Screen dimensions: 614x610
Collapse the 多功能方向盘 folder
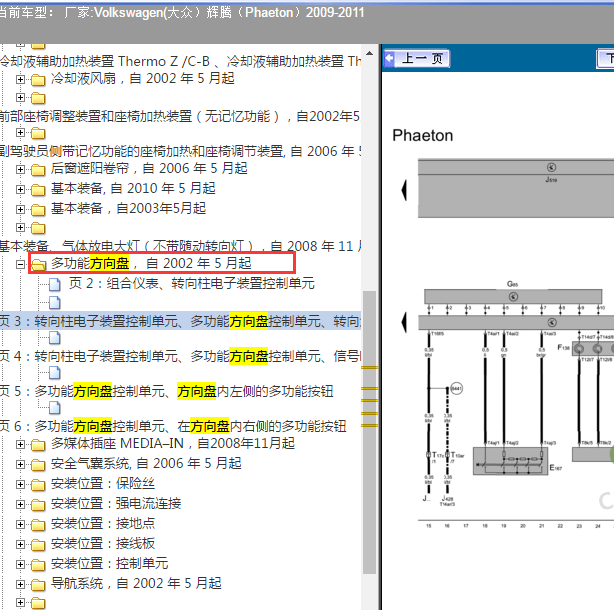20,265
